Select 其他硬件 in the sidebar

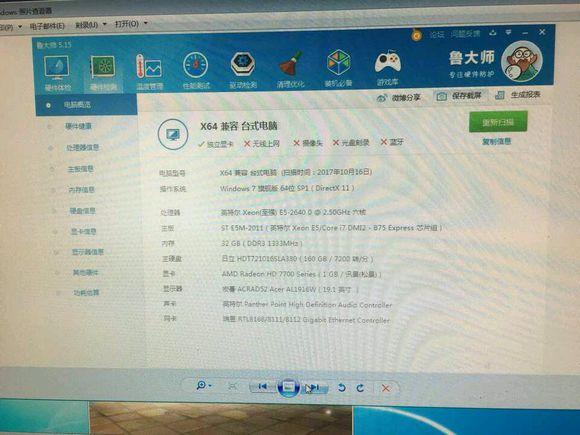85,273
